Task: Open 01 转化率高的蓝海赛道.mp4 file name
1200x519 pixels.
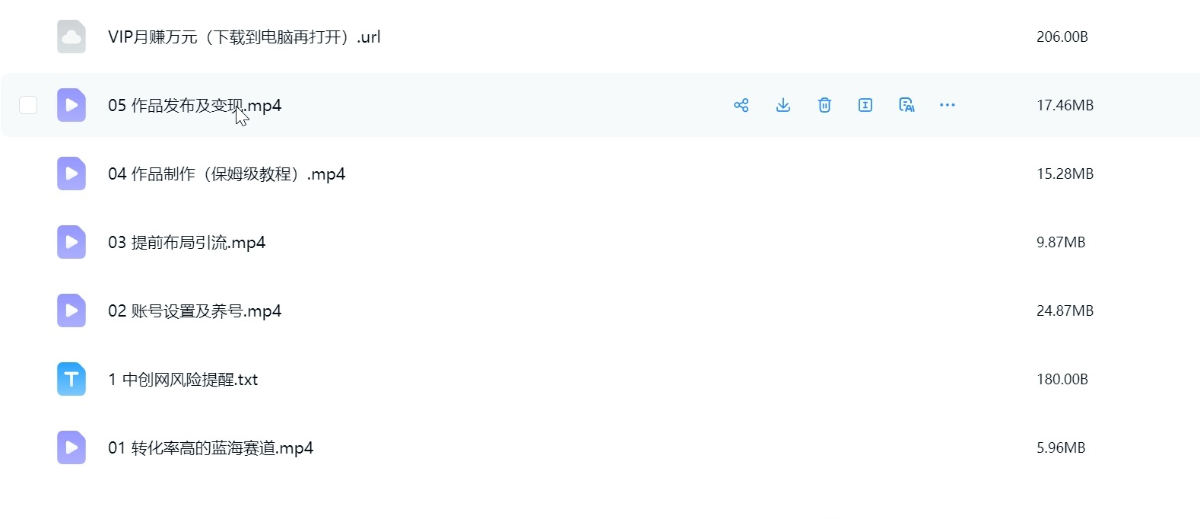Action: point(210,448)
